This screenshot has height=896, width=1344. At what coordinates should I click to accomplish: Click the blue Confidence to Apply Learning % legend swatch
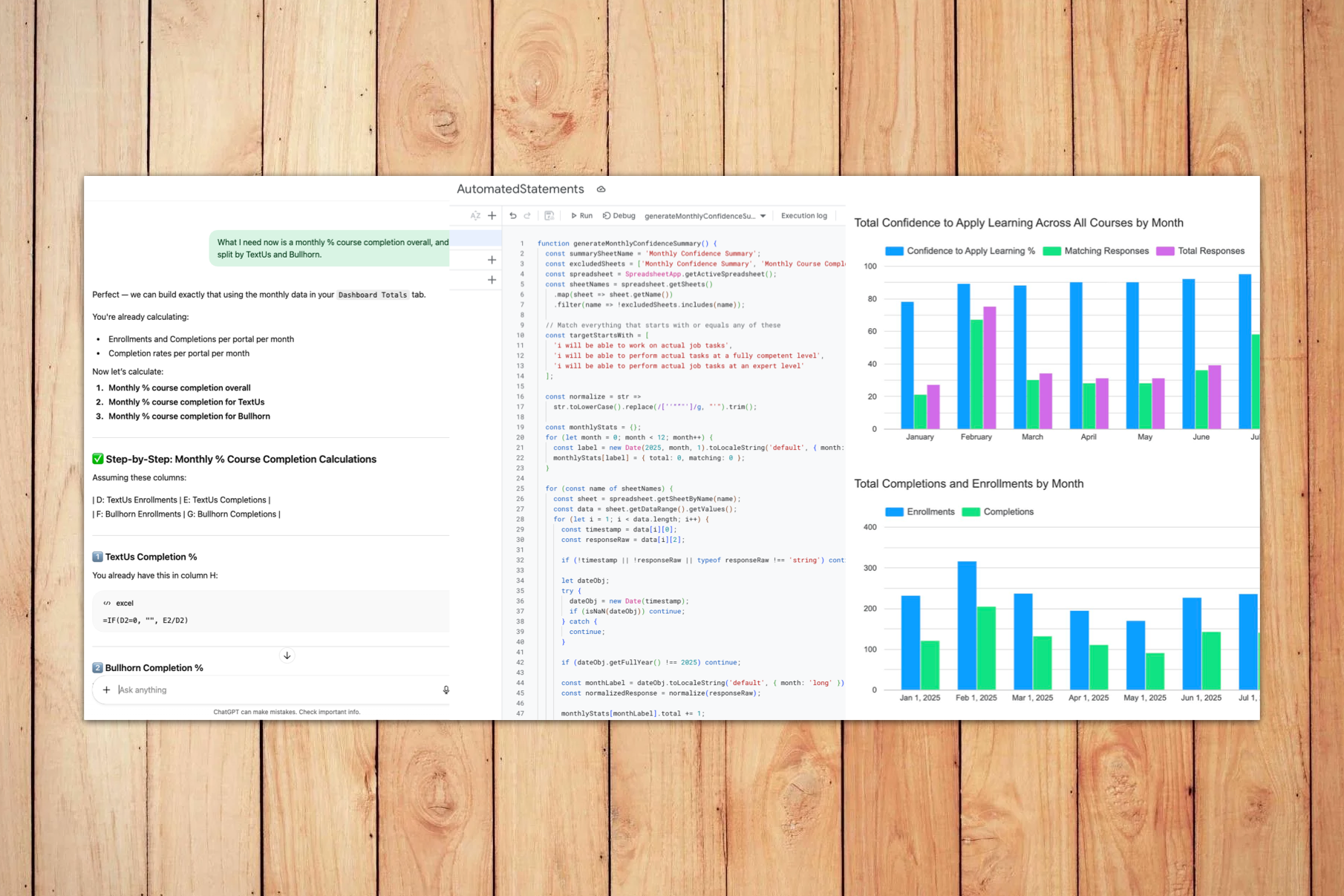(x=894, y=251)
